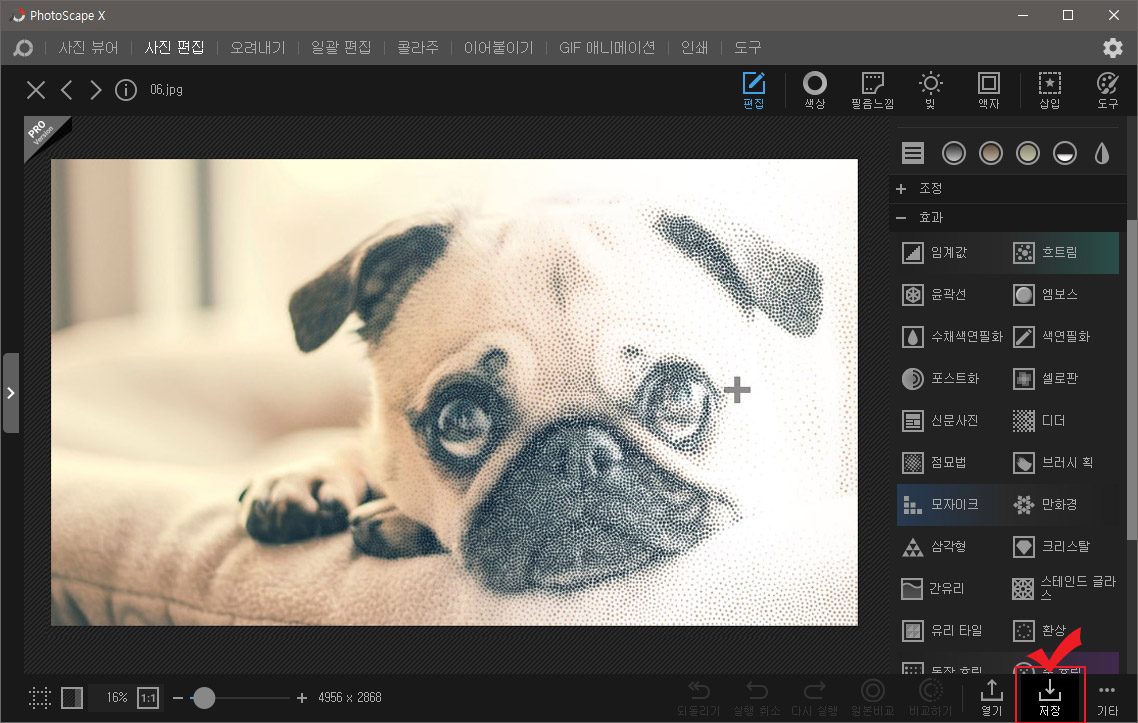Switch to GIF 애니메이션 menu

click(x=607, y=48)
